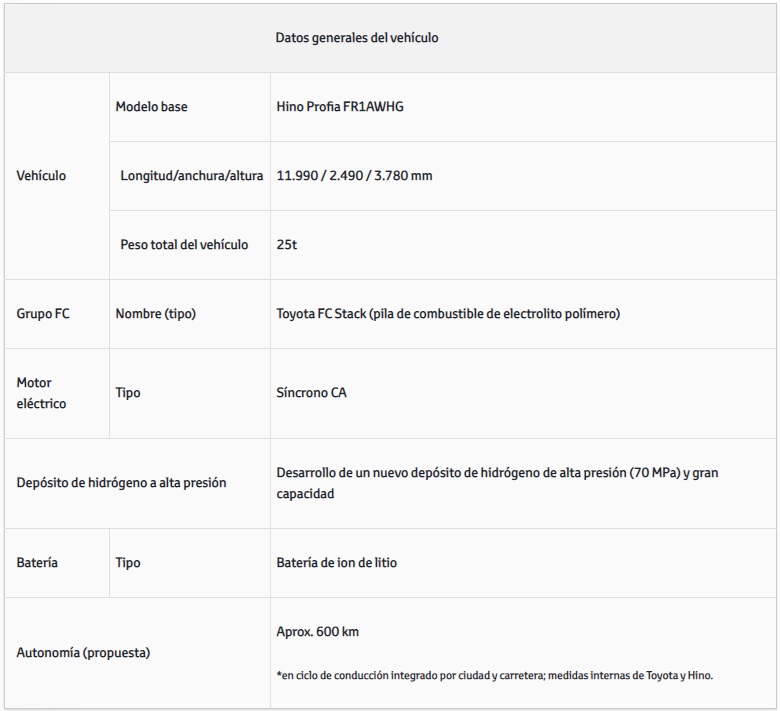Select the "25t" weight value

[287, 244]
